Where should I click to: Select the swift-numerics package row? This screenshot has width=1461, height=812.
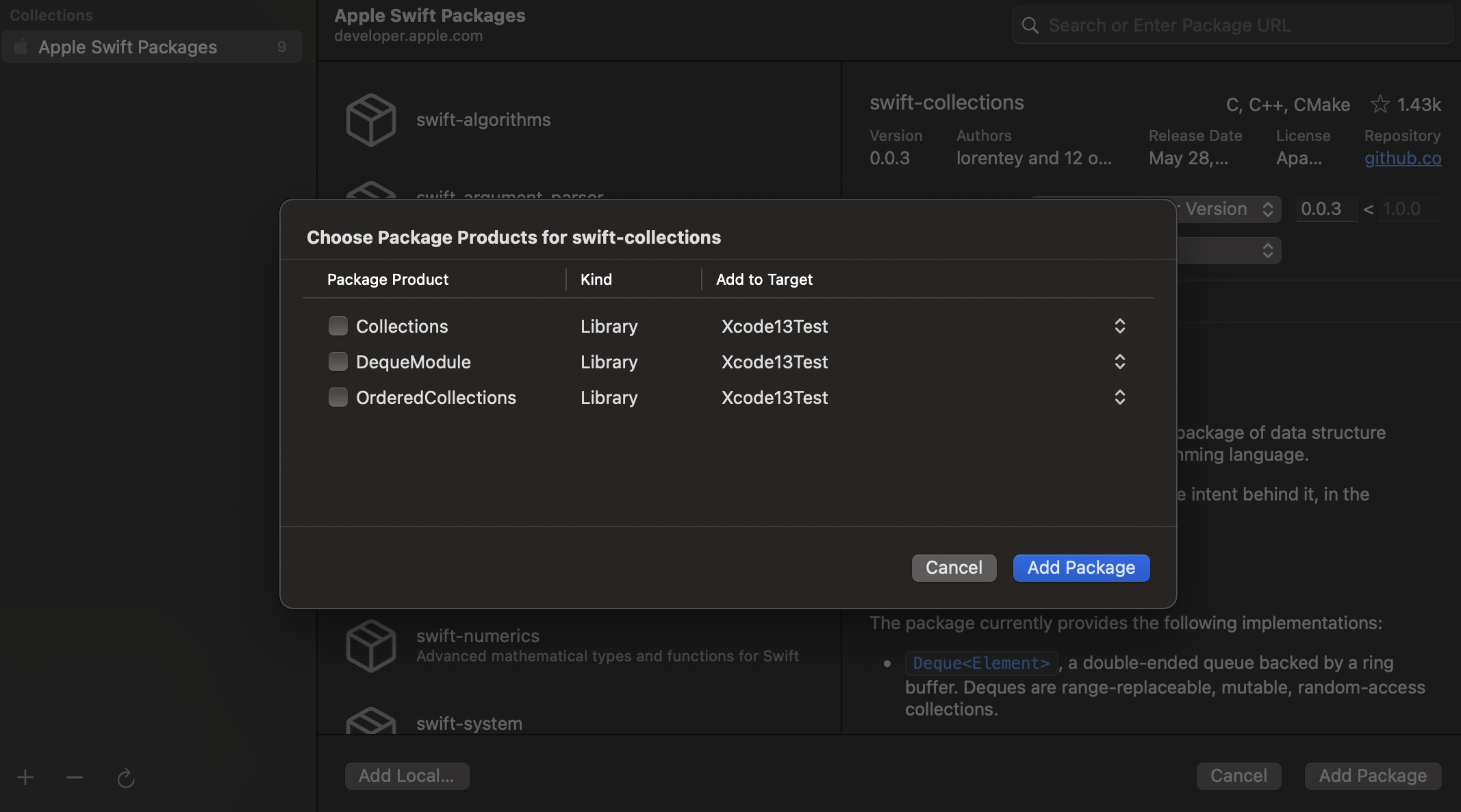pyautogui.click(x=579, y=646)
